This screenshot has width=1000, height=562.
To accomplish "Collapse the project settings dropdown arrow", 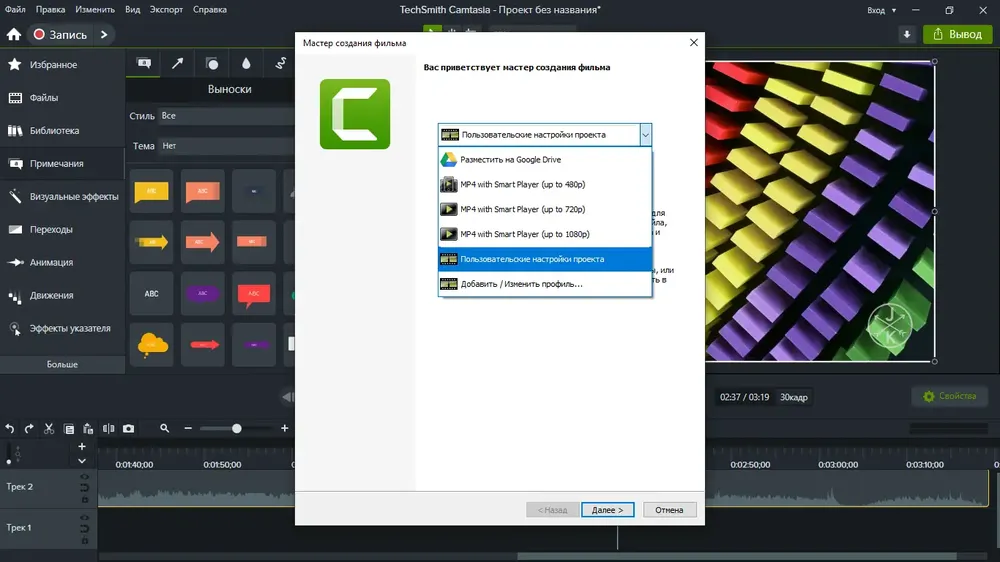I will (x=645, y=135).
